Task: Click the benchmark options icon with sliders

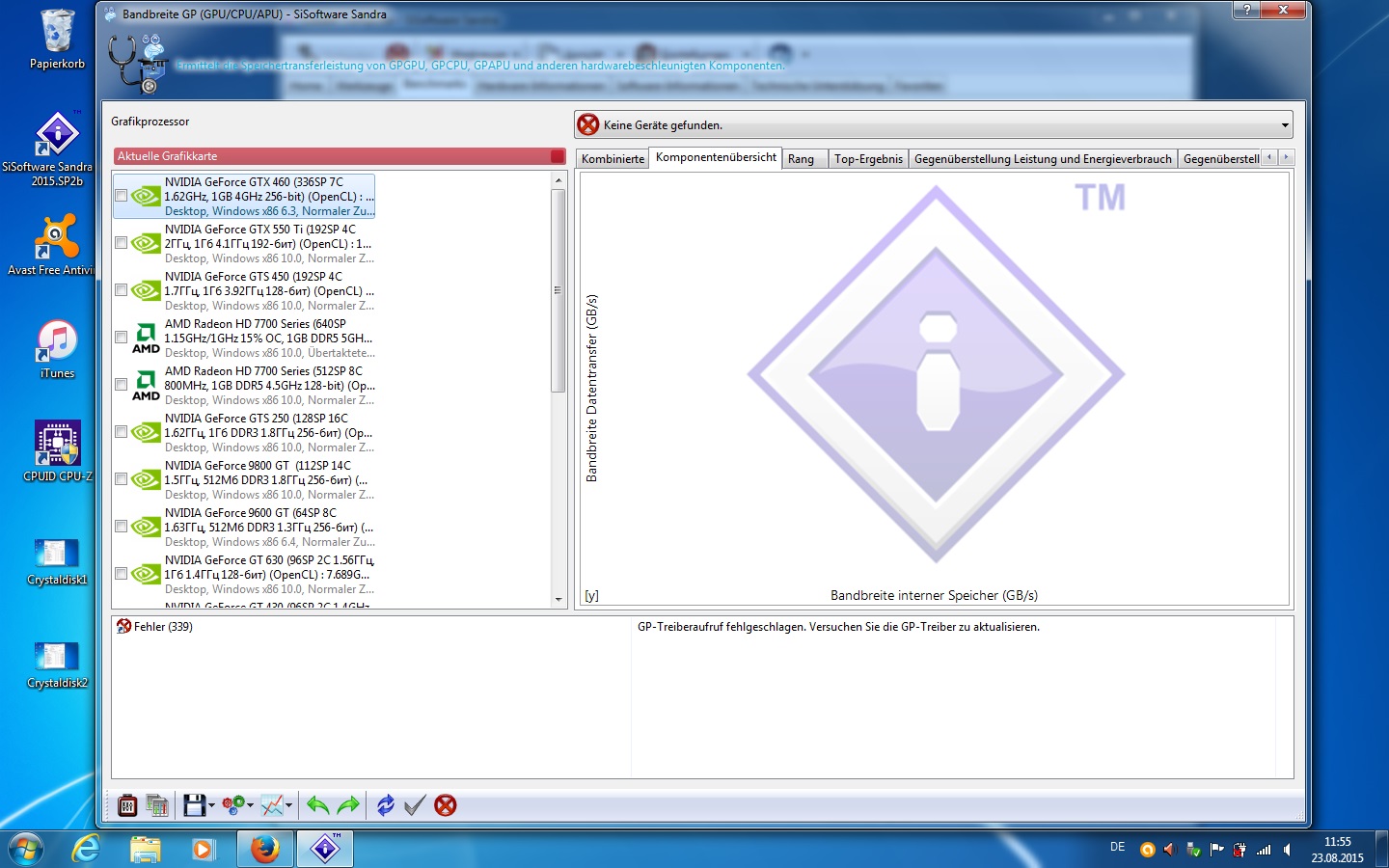Action: (x=127, y=805)
